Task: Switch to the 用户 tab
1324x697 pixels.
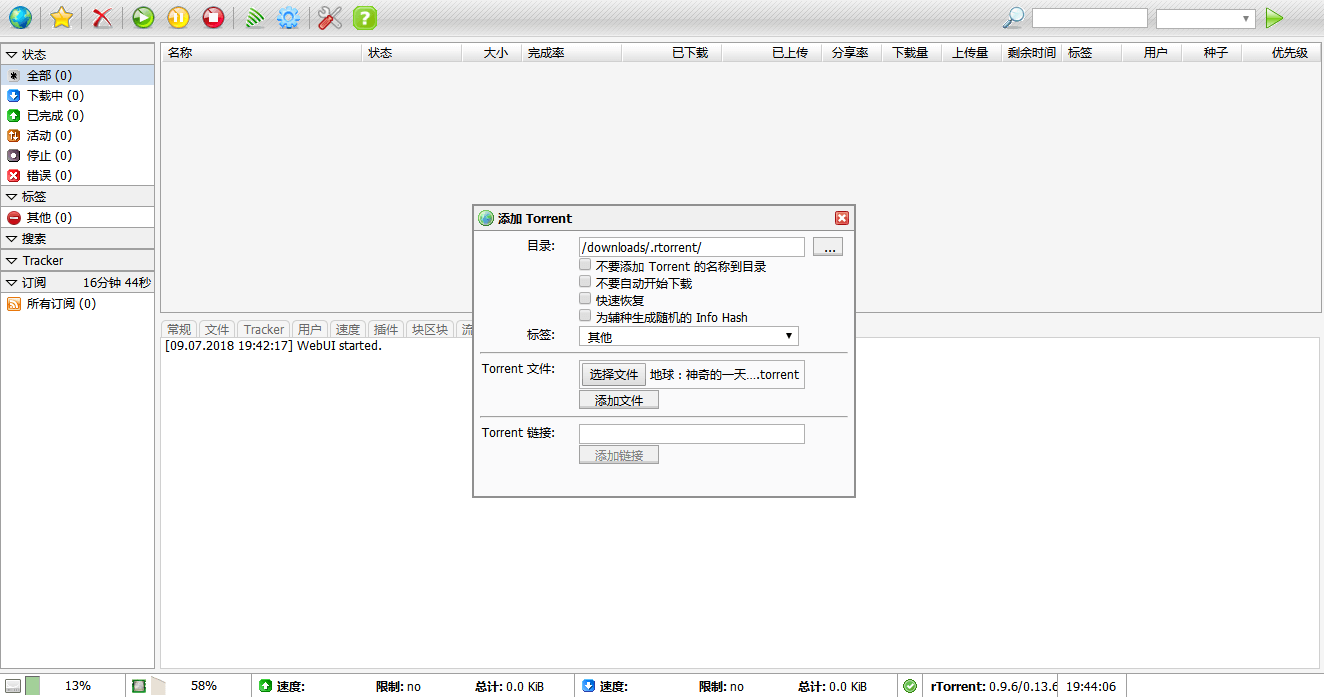Action: (310, 329)
